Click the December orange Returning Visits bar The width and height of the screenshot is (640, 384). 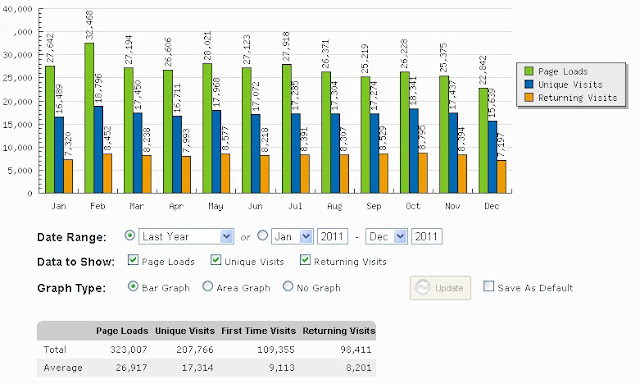[502, 177]
